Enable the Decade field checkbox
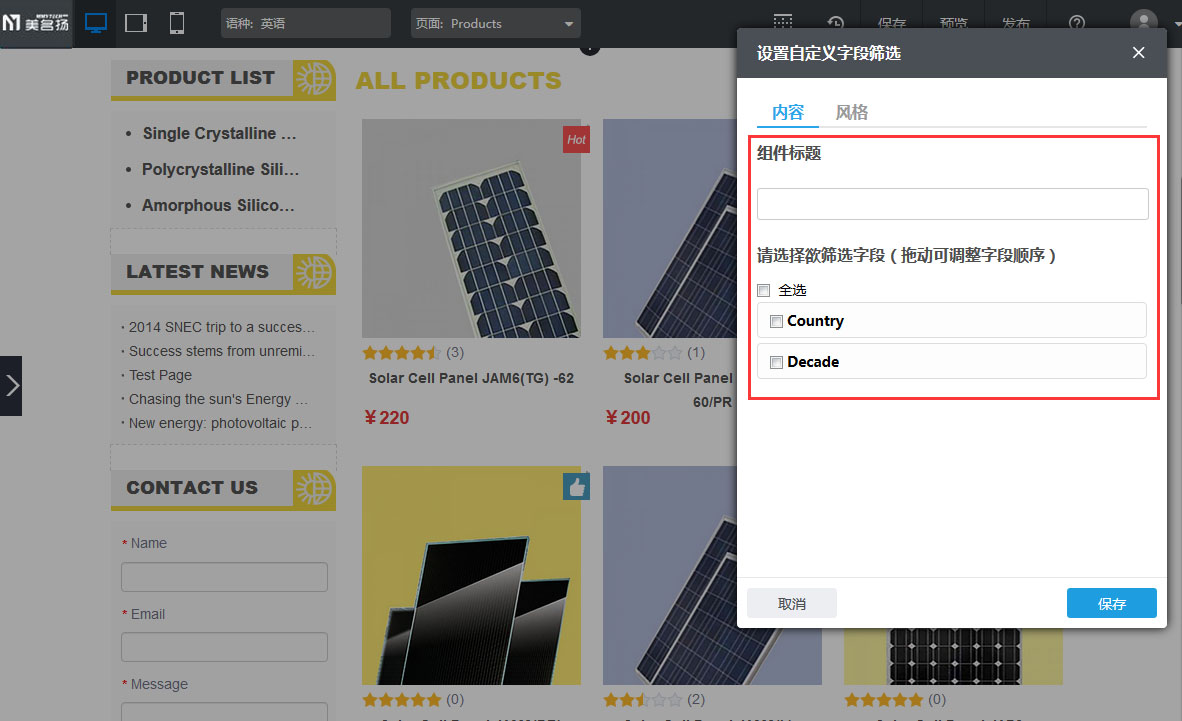This screenshot has width=1182, height=721. [x=776, y=362]
